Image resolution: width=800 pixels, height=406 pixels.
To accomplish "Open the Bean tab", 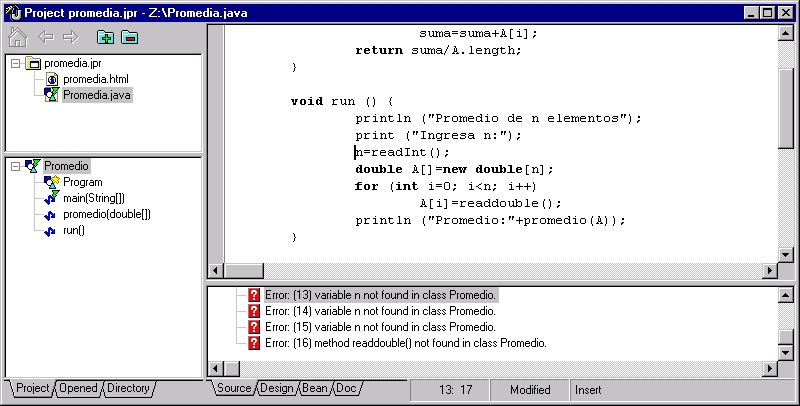I will (x=314, y=388).
